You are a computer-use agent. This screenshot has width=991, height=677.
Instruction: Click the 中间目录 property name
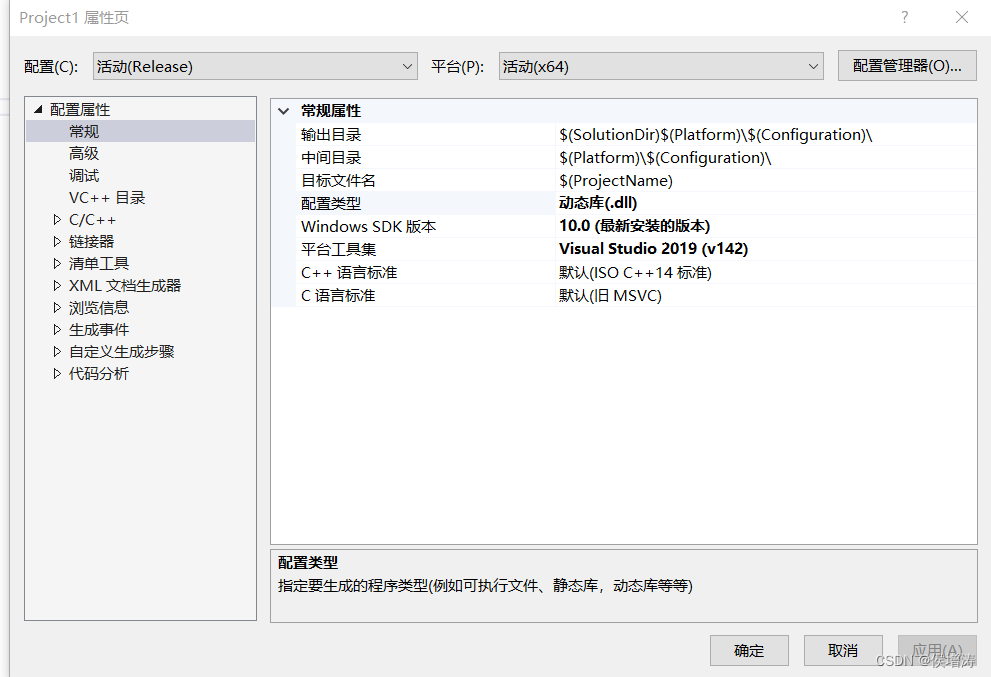[x=331, y=157]
